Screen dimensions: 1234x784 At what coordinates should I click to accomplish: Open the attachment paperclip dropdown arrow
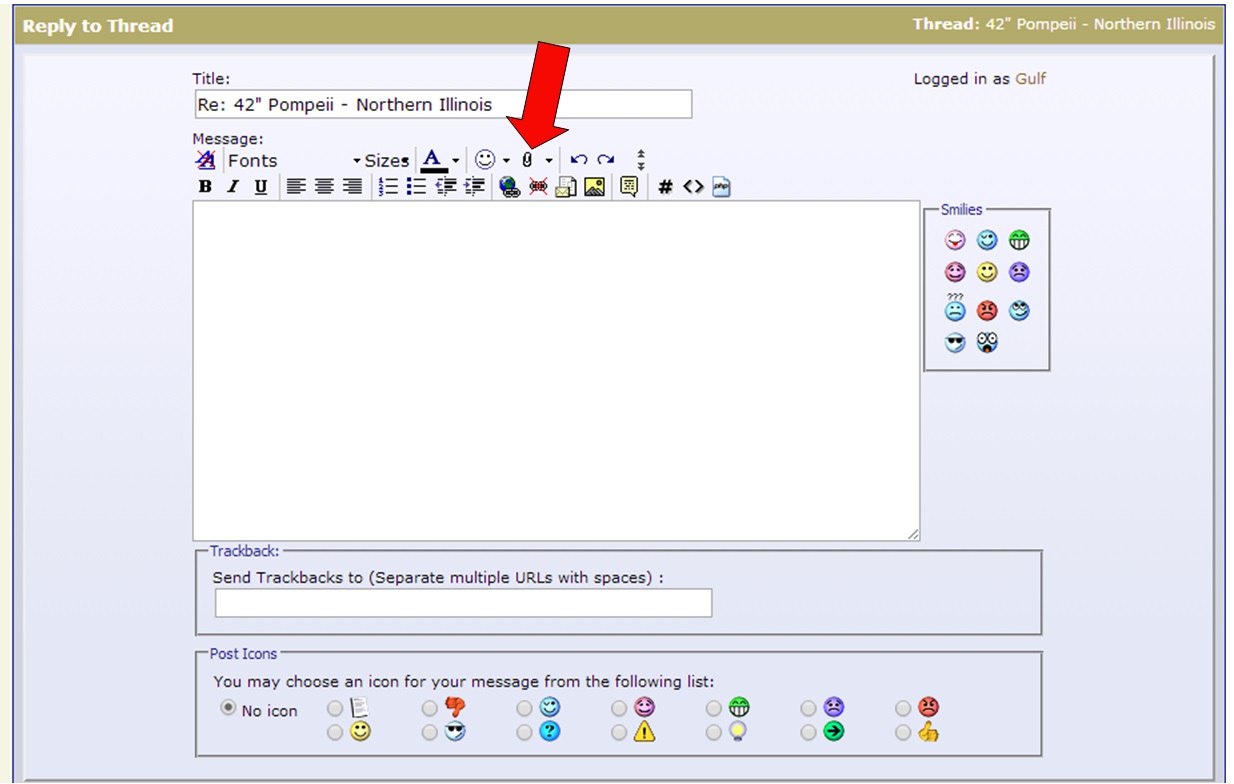click(549, 161)
